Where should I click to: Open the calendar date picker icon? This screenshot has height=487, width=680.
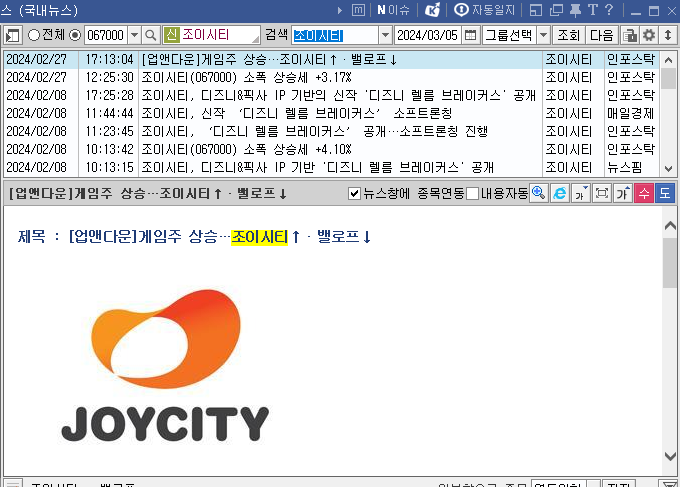(470, 35)
